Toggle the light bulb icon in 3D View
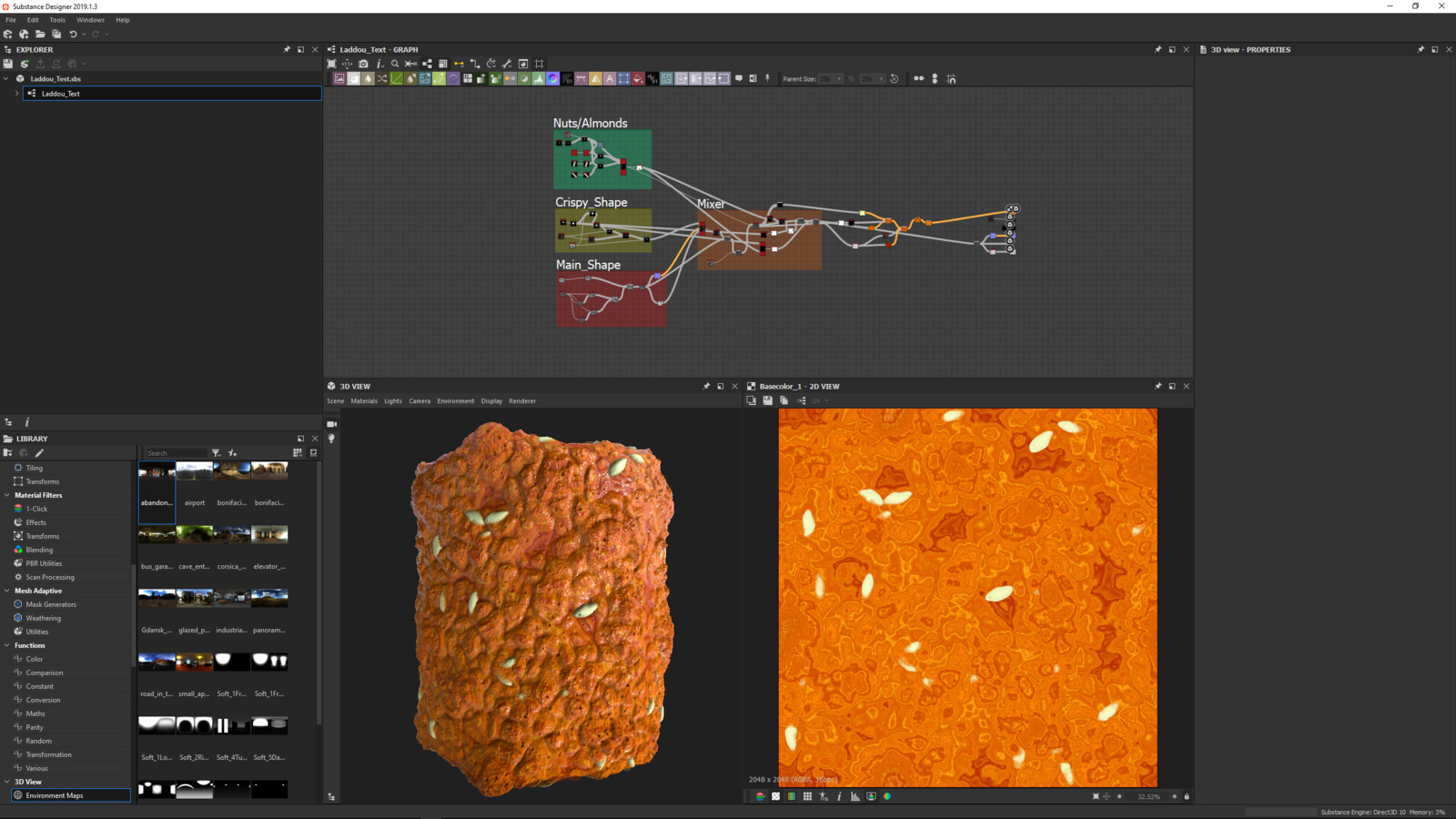Image resolution: width=1456 pixels, height=819 pixels. (x=331, y=439)
